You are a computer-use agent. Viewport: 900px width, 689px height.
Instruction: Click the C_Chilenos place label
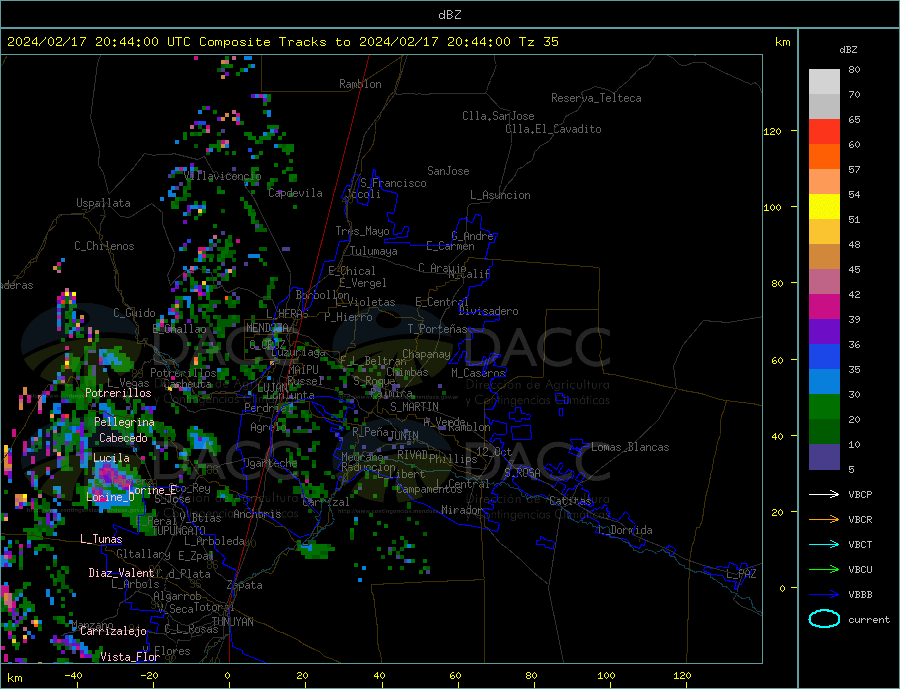coord(104,246)
